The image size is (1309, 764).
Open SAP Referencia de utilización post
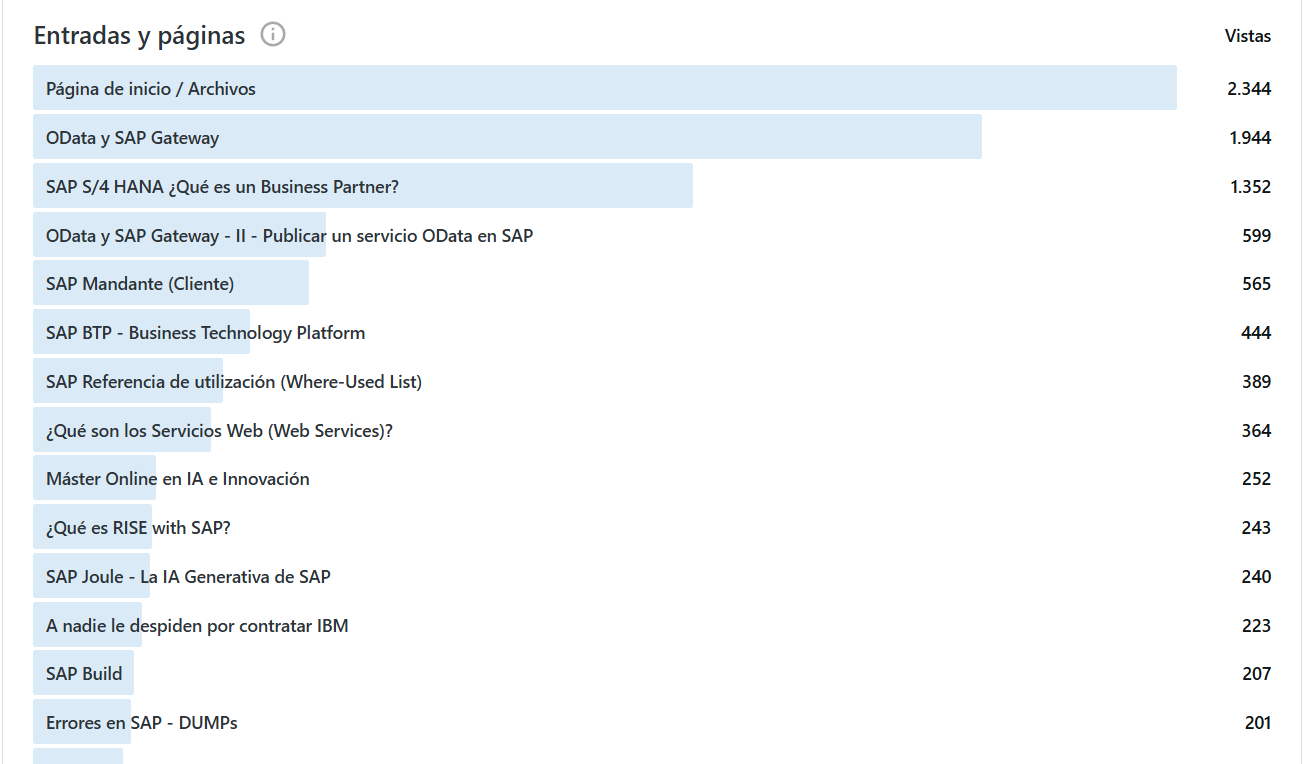pos(234,382)
